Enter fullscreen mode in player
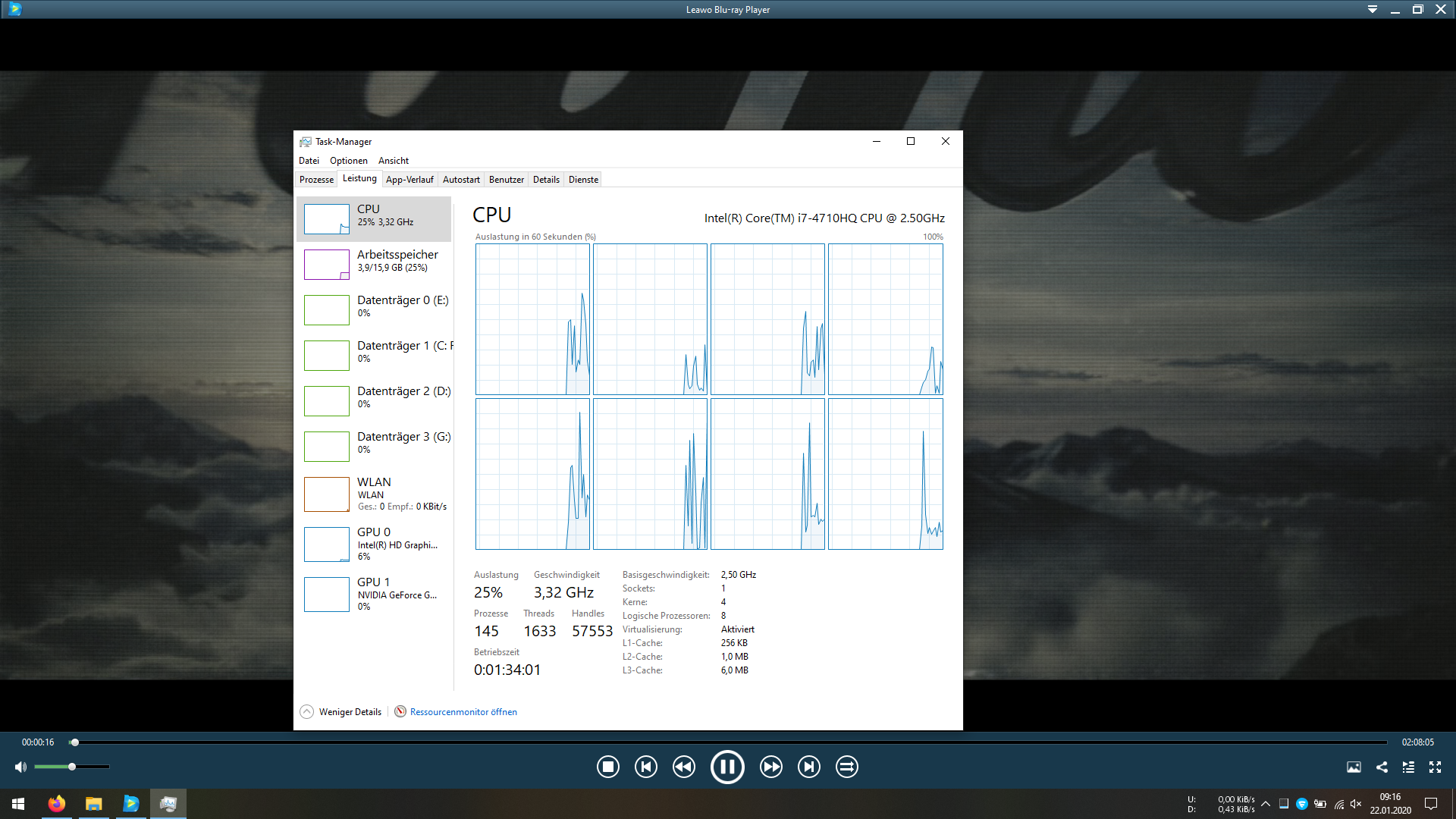Image resolution: width=1456 pixels, height=819 pixels. click(1435, 767)
